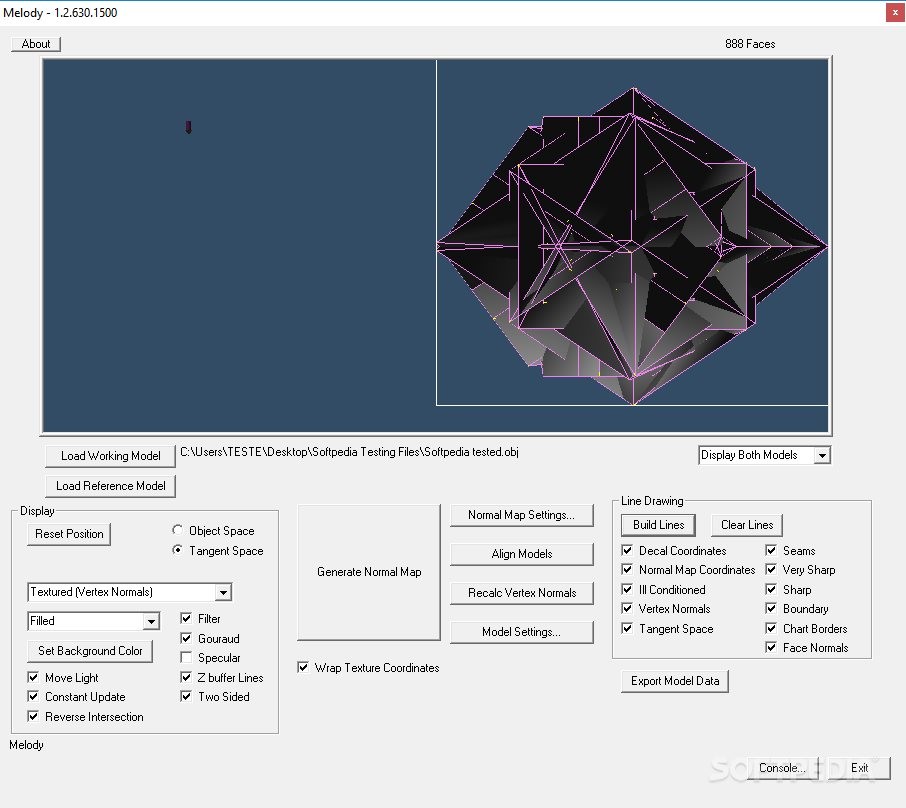Expand the Filled render mode dropdown
The image size is (906, 808).
151,621
